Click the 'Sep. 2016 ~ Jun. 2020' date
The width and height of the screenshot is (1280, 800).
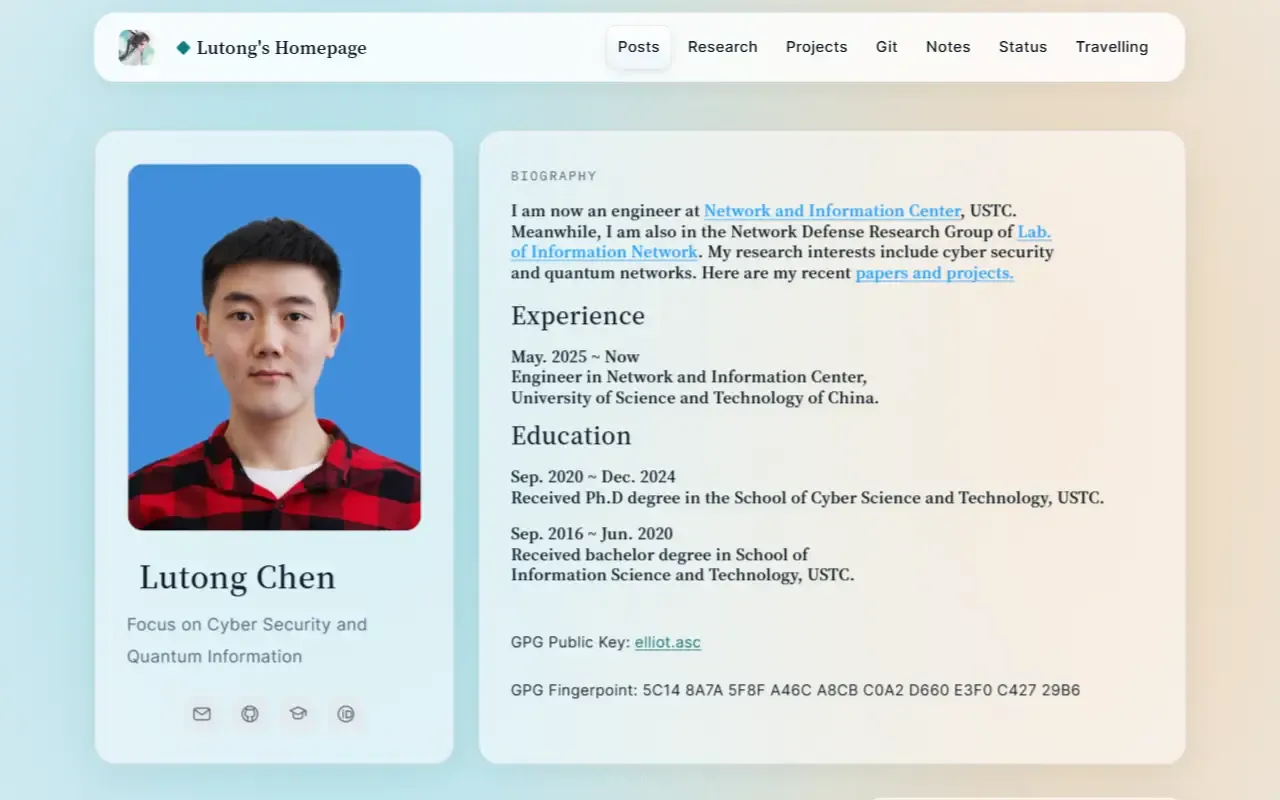pos(592,534)
